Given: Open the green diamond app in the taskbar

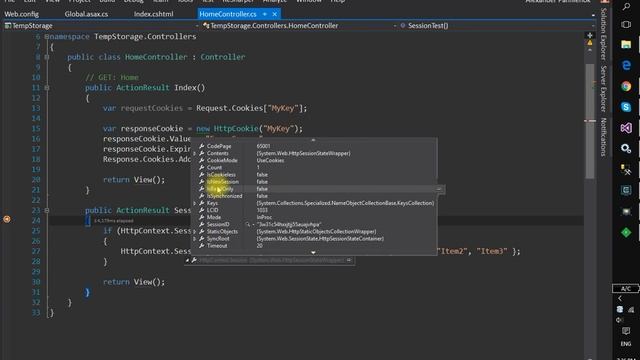Looking at the screenshot, I should click(x=626, y=232).
